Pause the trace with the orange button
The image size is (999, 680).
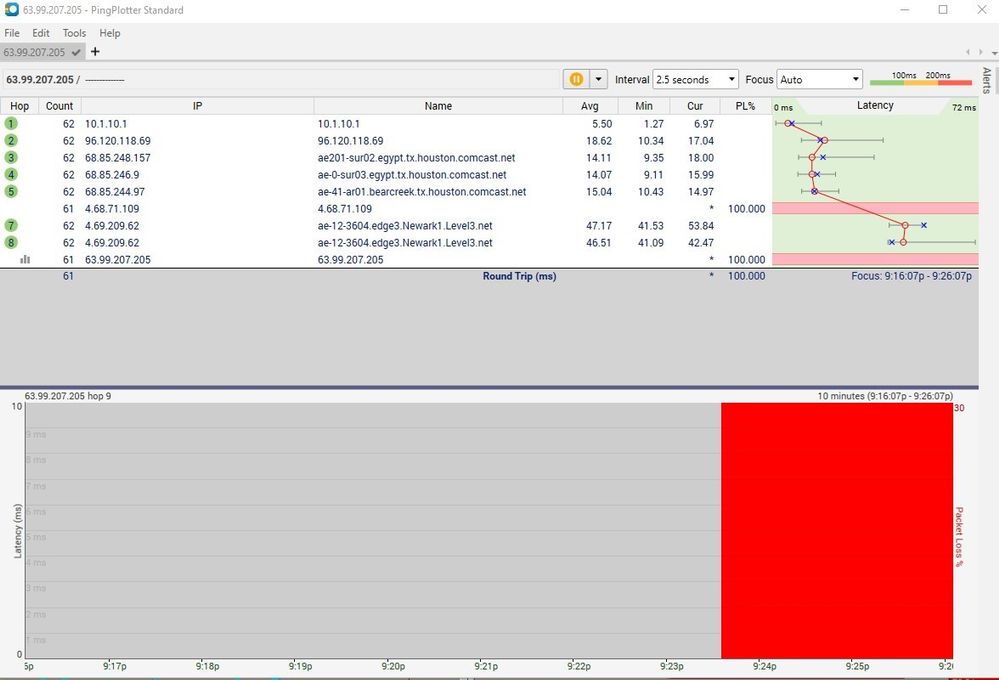coord(577,79)
